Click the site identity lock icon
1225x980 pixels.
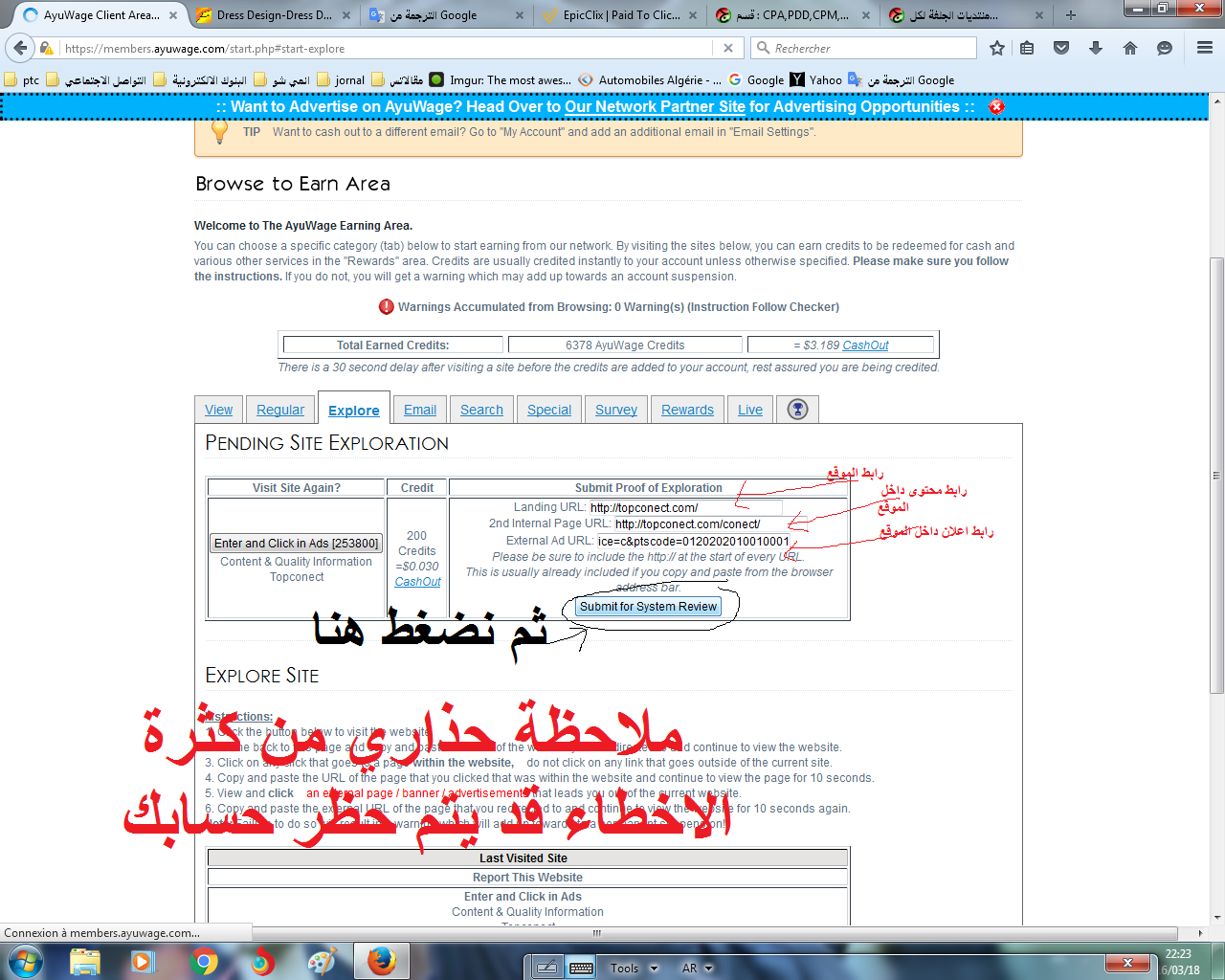coord(46,48)
